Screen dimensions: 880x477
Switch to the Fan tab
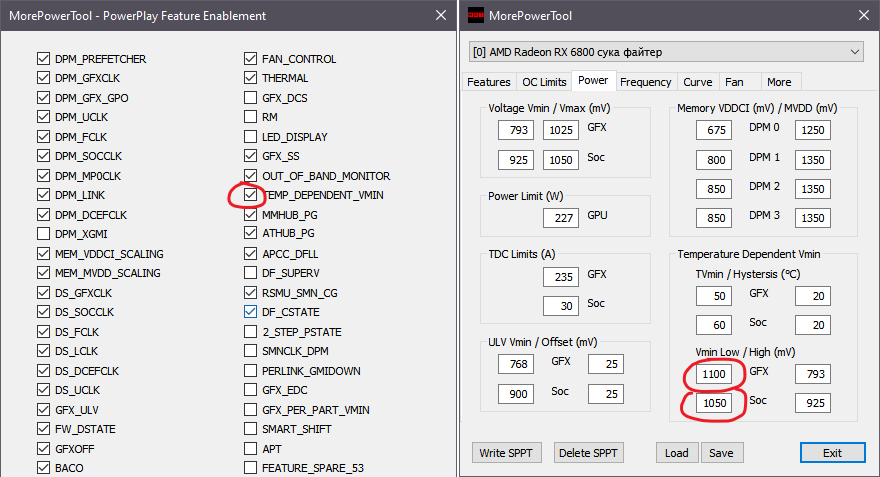pos(734,82)
